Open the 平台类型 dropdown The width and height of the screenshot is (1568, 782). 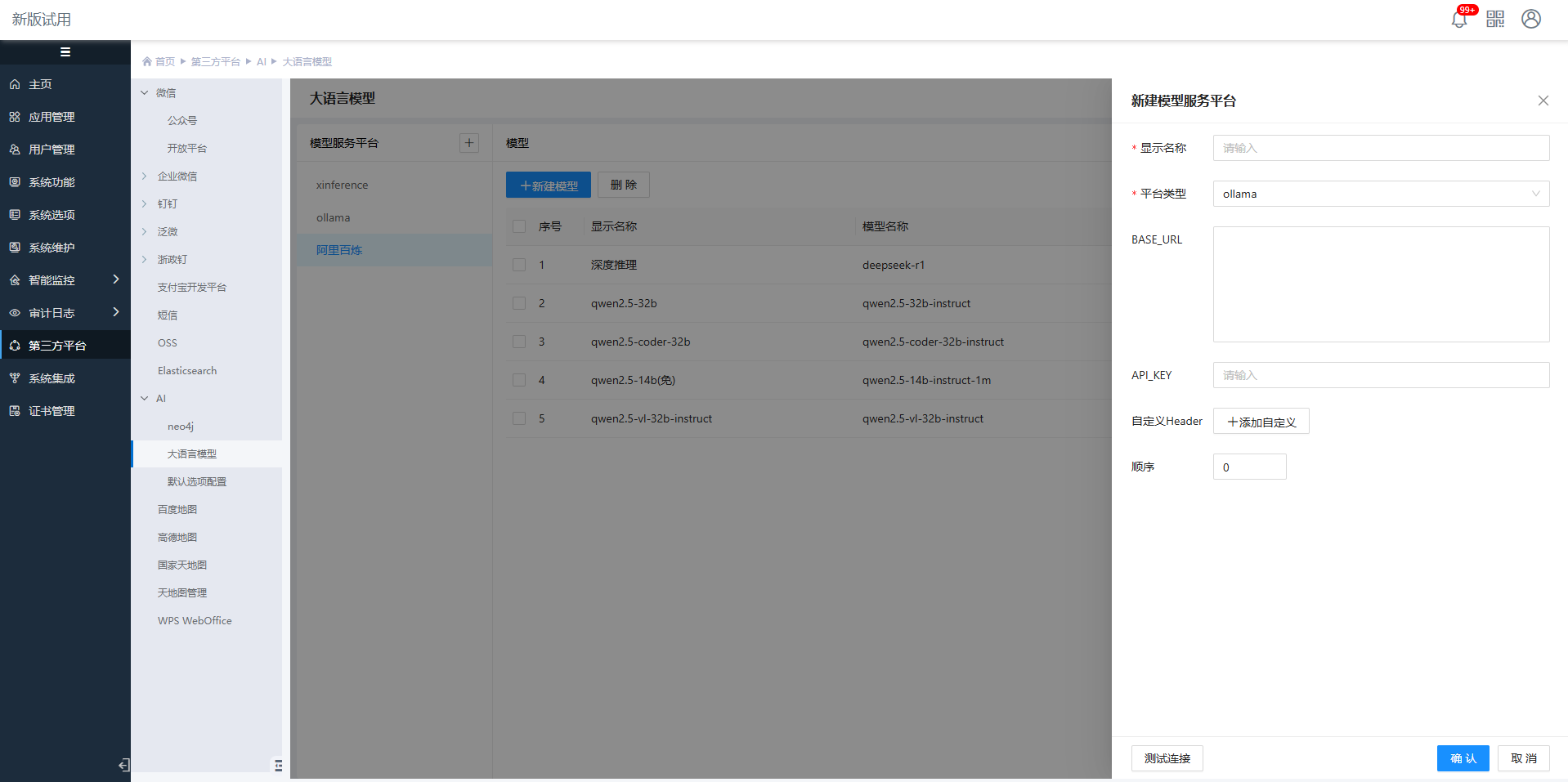tap(1380, 194)
